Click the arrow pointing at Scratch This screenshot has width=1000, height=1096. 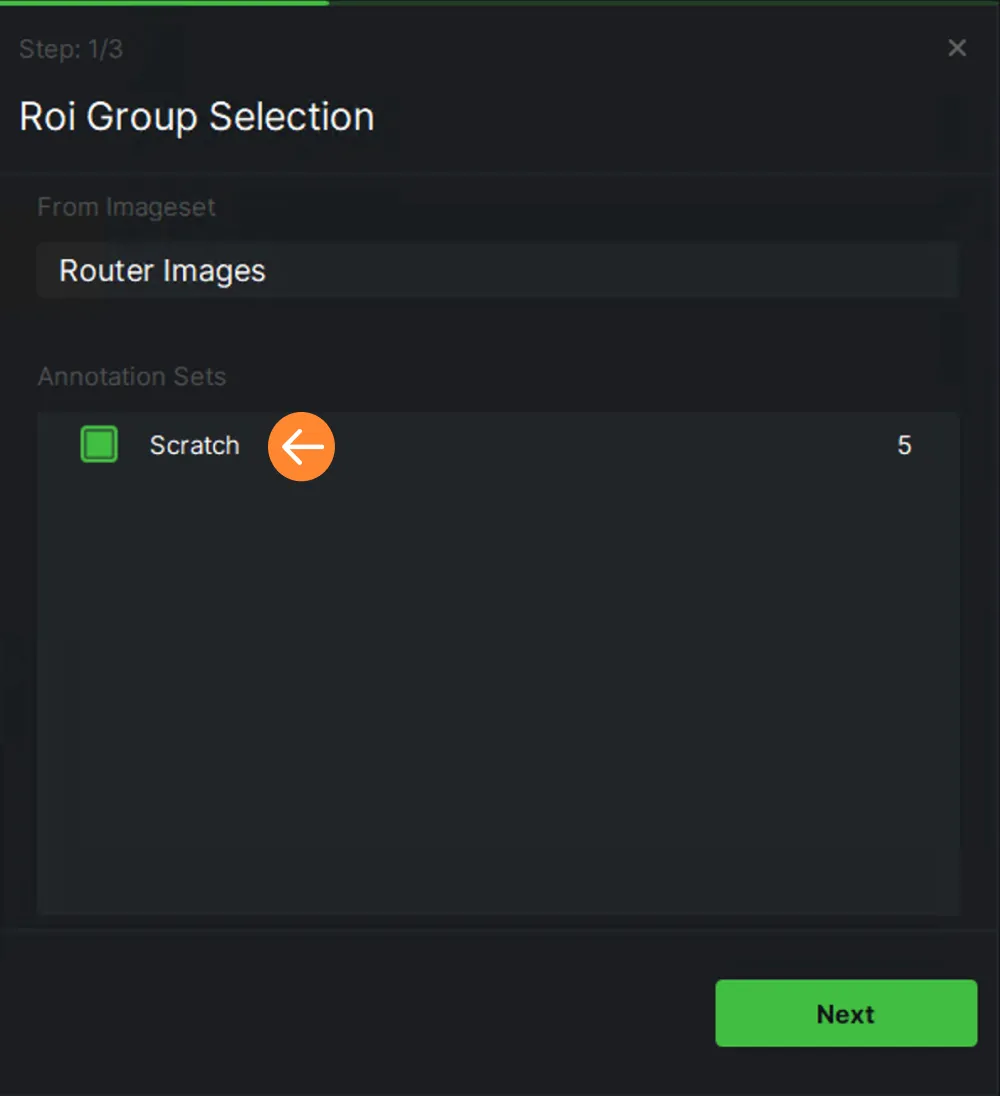(x=301, y=446)
